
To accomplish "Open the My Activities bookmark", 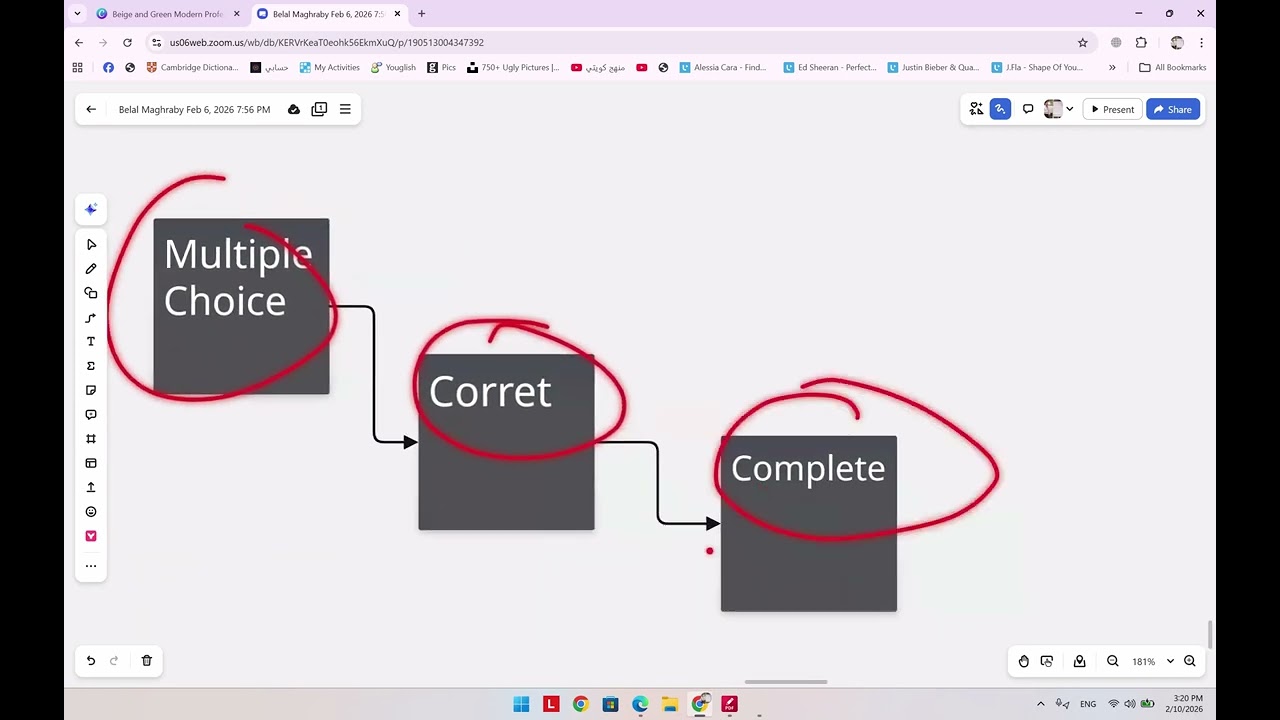I will tap(329, 67).
